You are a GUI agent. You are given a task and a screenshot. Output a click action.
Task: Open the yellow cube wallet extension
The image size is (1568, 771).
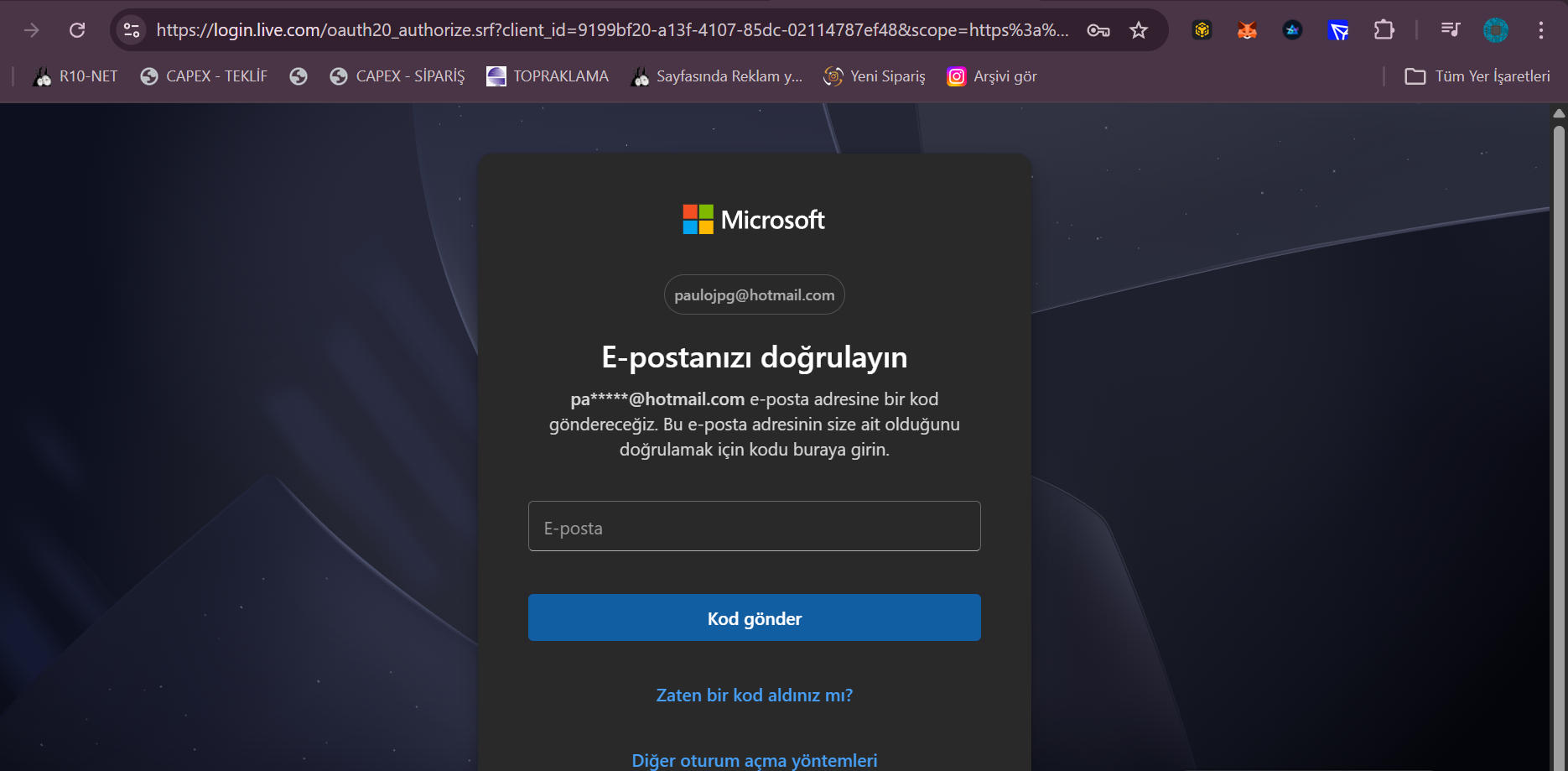click(x=1202, y=30)
